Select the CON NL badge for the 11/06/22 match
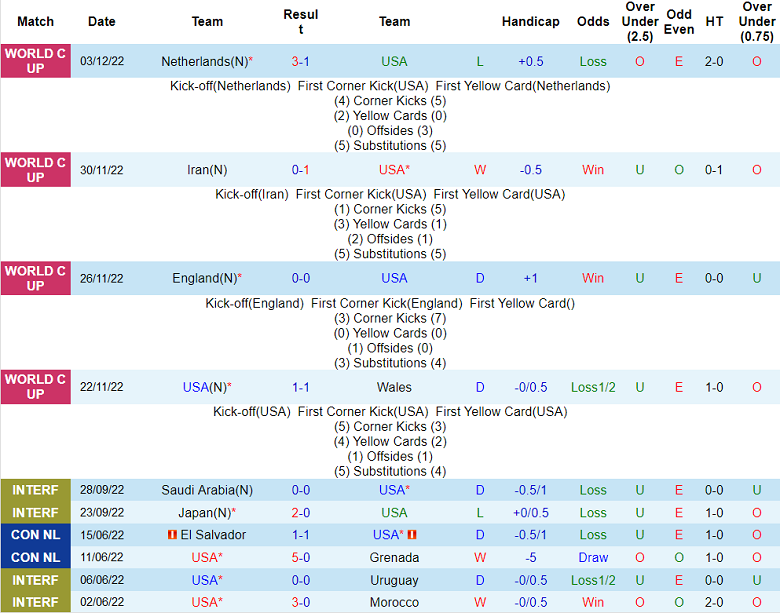This screenshot has width=780, height=613. pyautogui.click(x=35, y=557)
